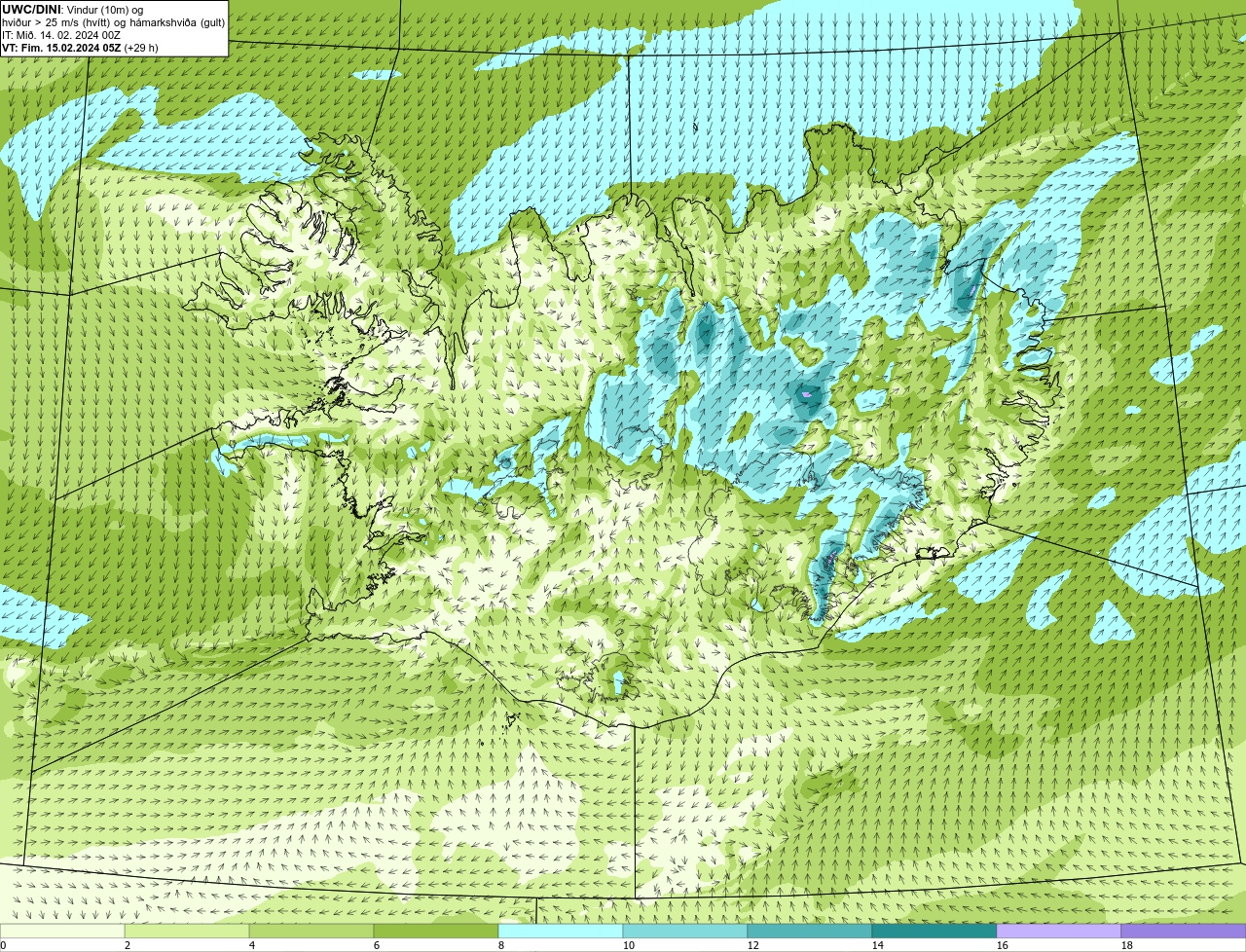
Task: Click the legend scale label '0'
Action: point(3,945)
